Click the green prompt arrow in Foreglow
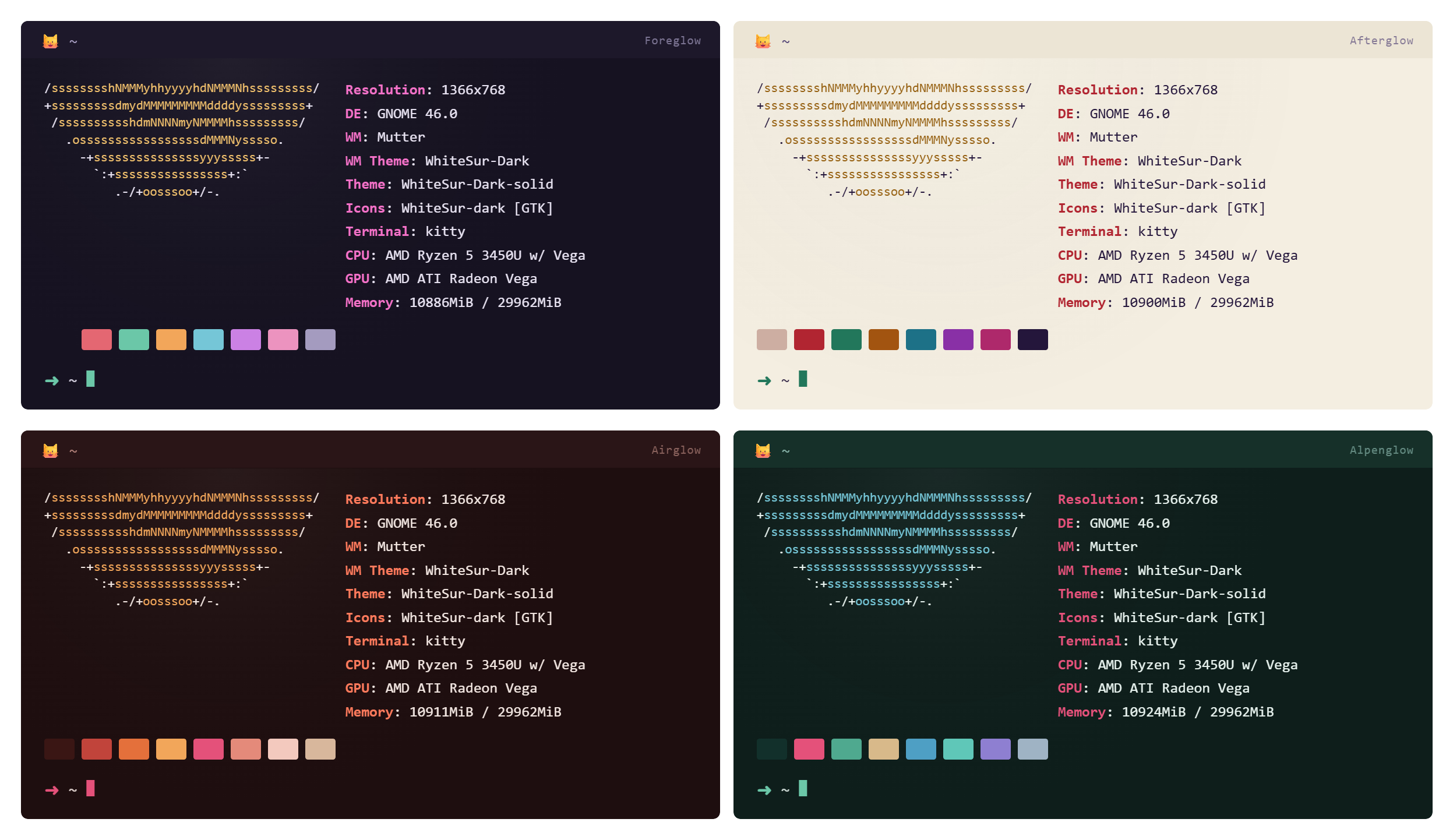1446x840 pixels. click(52, 381)
